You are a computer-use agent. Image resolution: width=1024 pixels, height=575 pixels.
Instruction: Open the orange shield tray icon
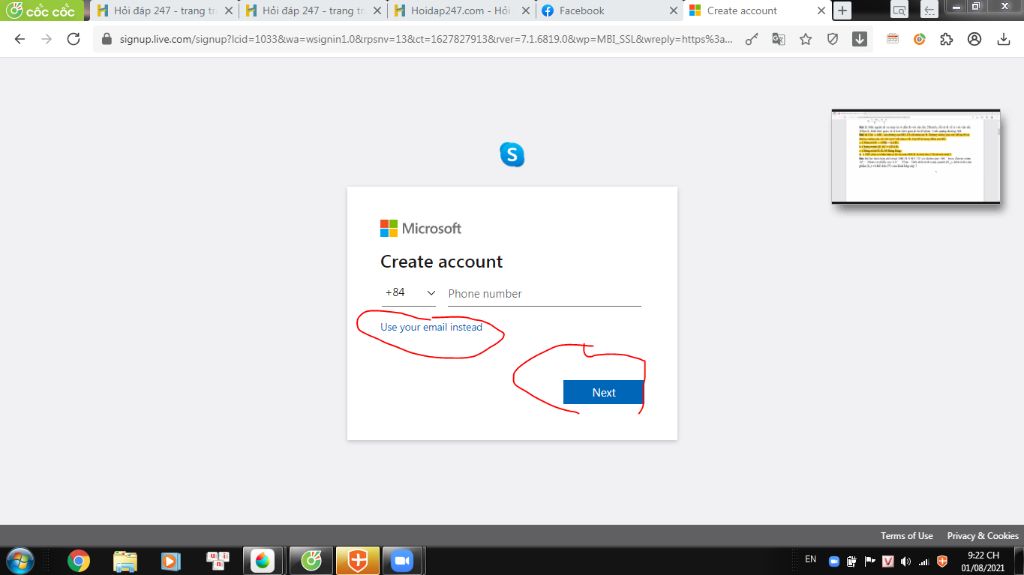point(942,561)
